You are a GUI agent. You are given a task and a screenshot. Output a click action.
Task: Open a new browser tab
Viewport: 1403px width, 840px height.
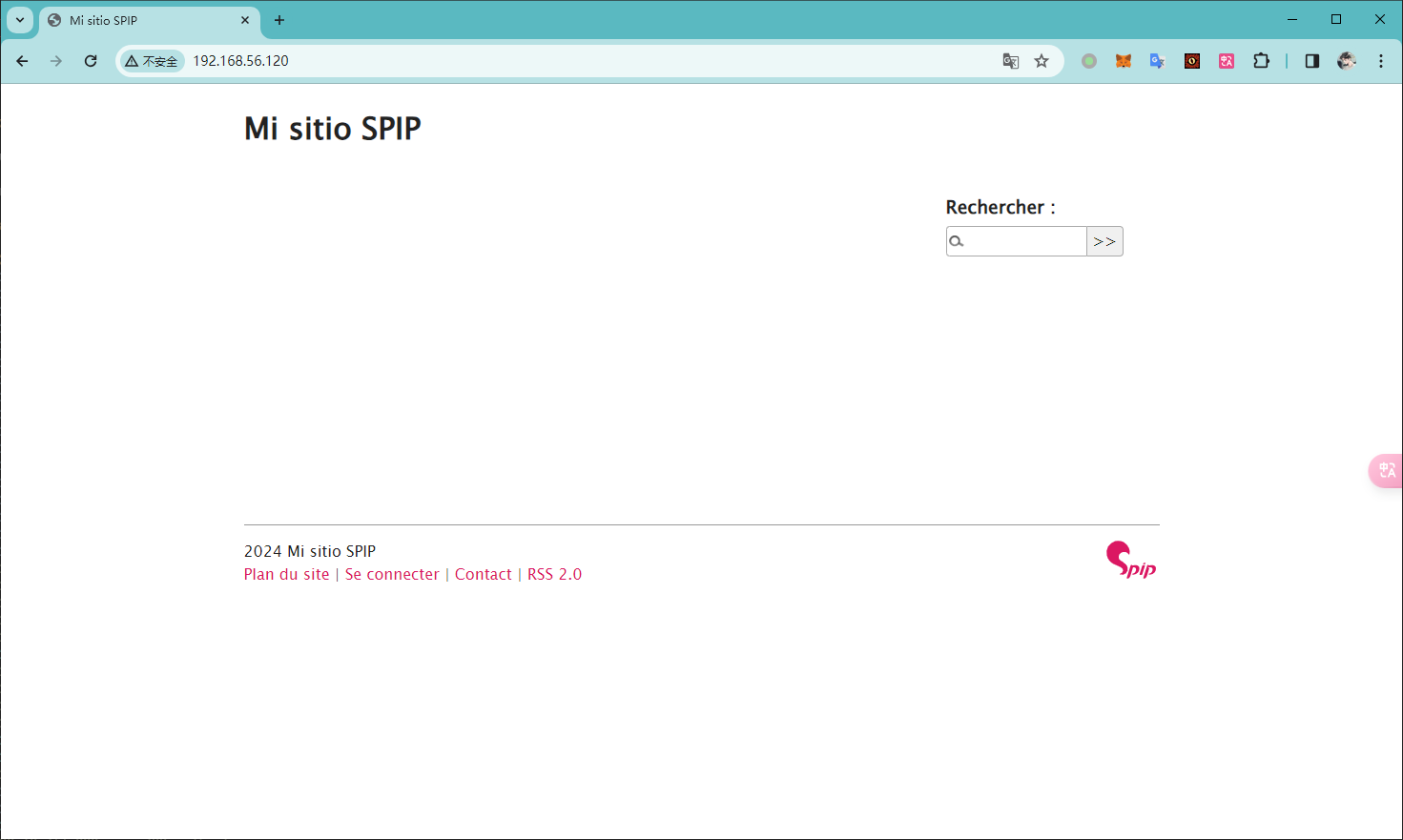[279, 20]
